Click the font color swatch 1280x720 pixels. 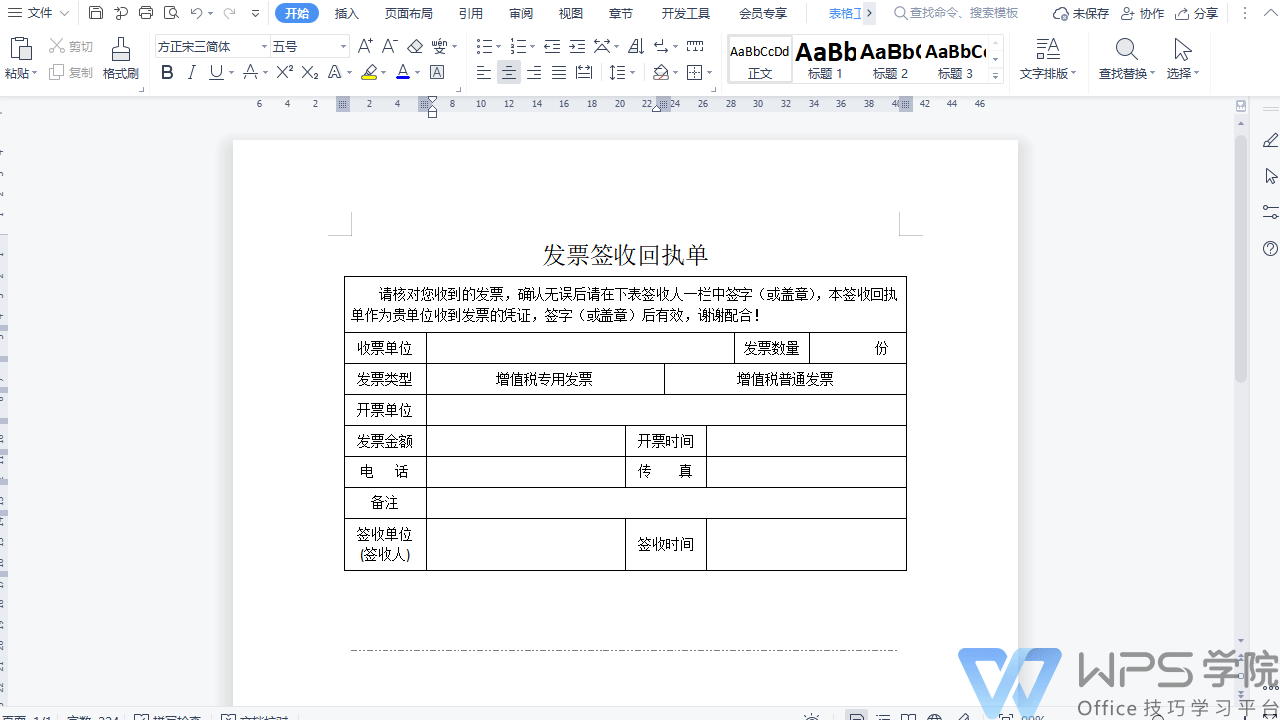pyautogui.click(x=403, y=72)
